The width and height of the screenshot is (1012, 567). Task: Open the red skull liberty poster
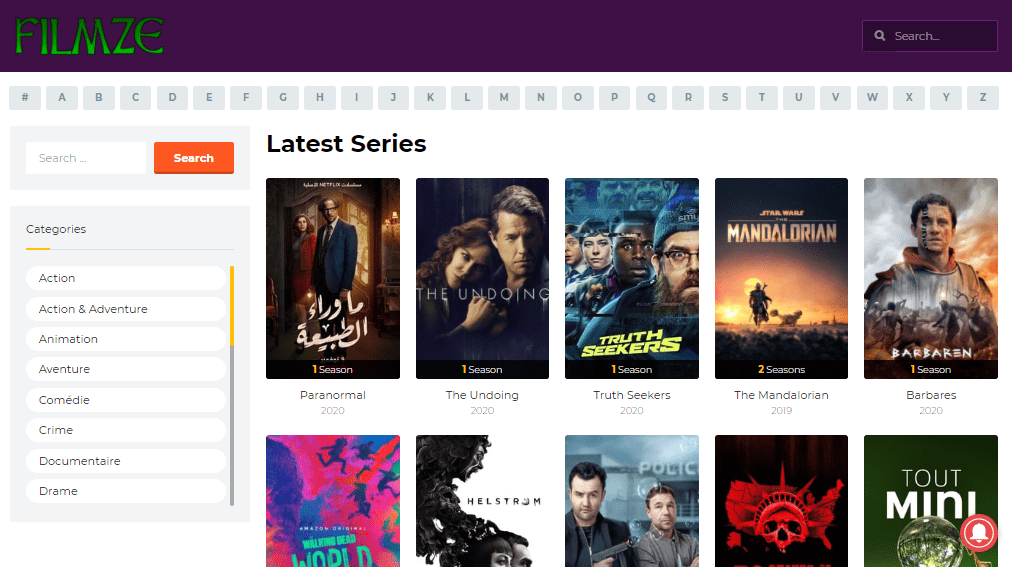click(x=781, y=501)
